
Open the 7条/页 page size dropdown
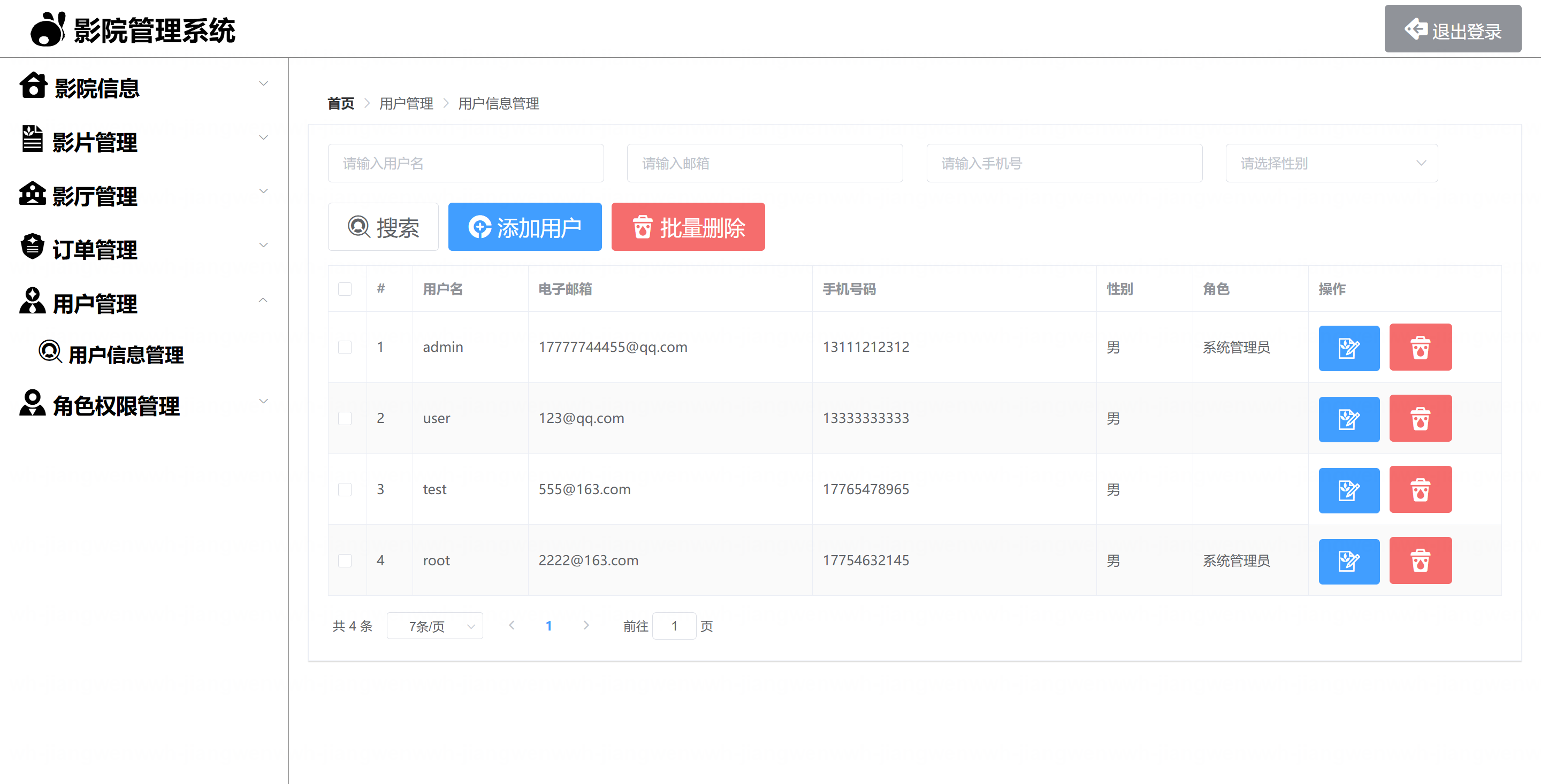435,626
